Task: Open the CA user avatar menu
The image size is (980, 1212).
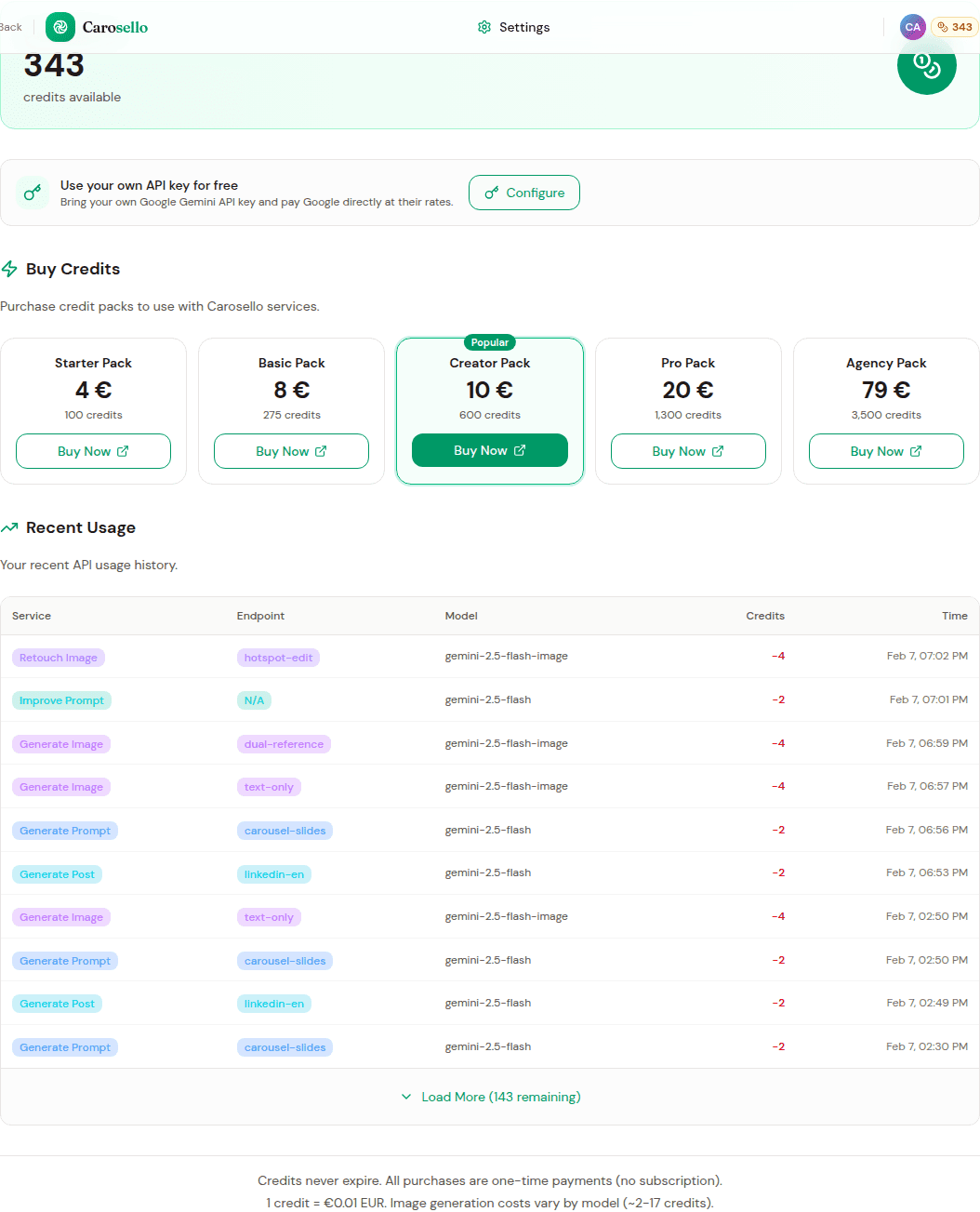Action: [x=912, y=27]
